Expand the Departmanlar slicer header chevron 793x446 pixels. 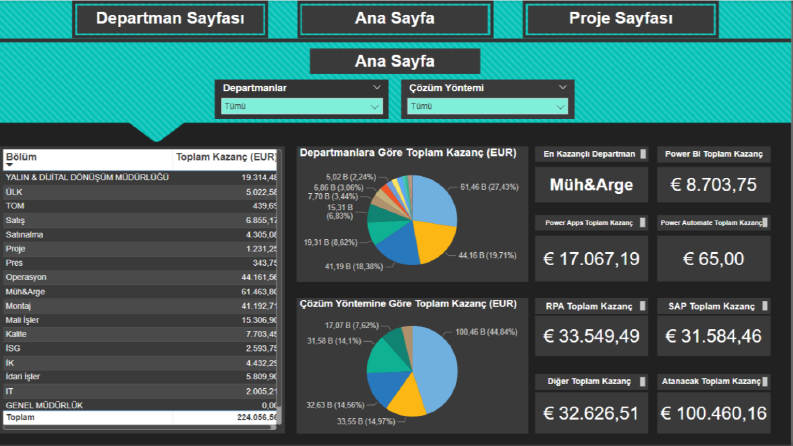click(x=377, y=87)
